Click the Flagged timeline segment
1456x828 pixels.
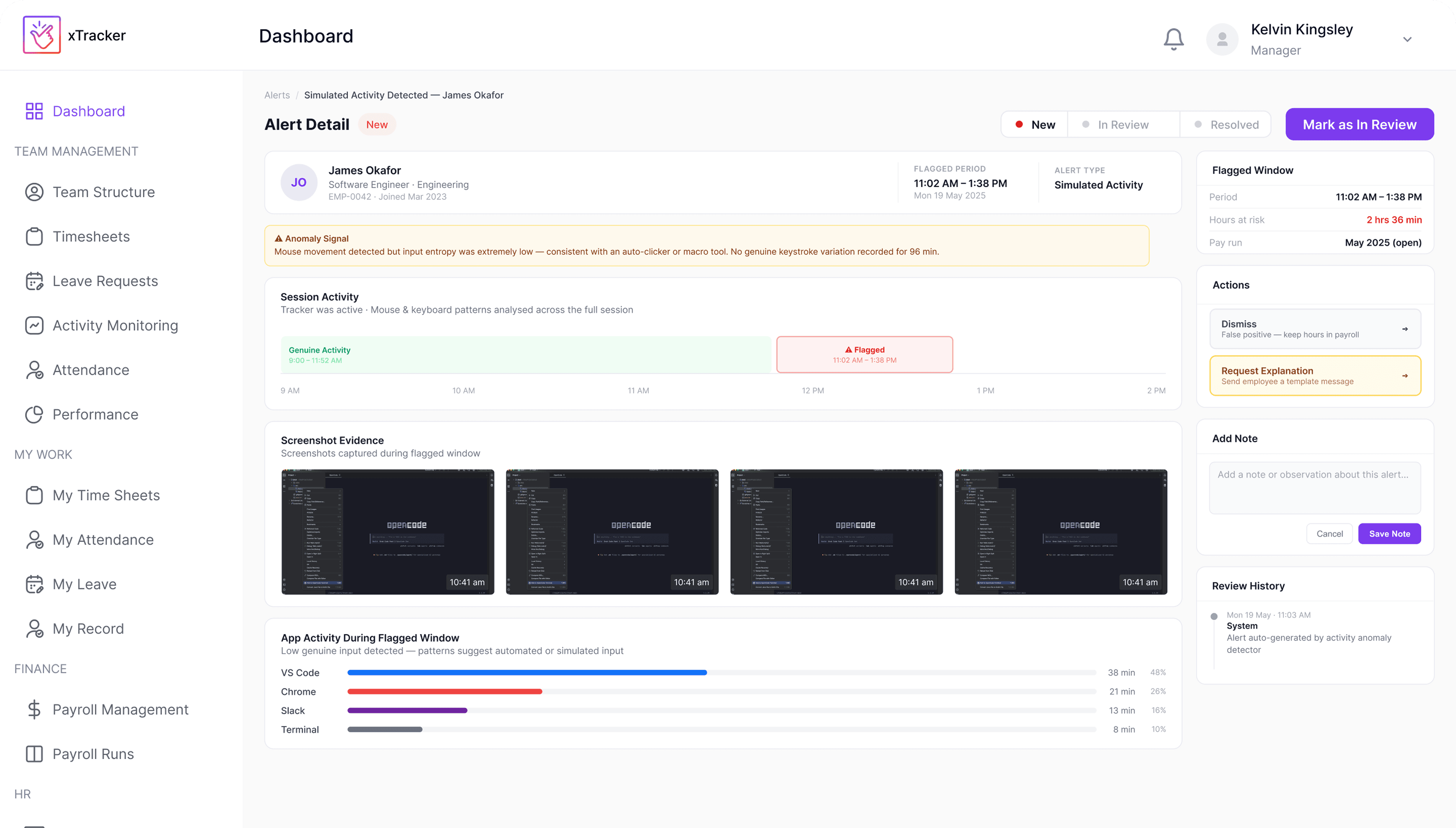pyautogui.click(x=864, y=355)
